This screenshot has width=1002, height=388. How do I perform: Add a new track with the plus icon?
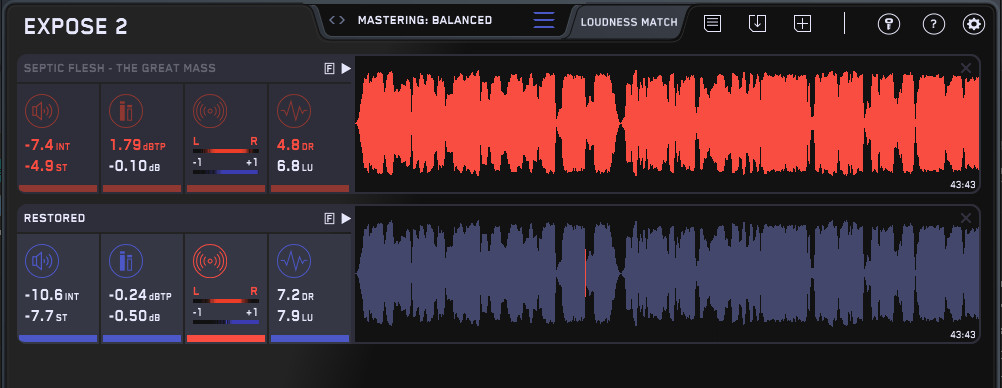[802, 24]
